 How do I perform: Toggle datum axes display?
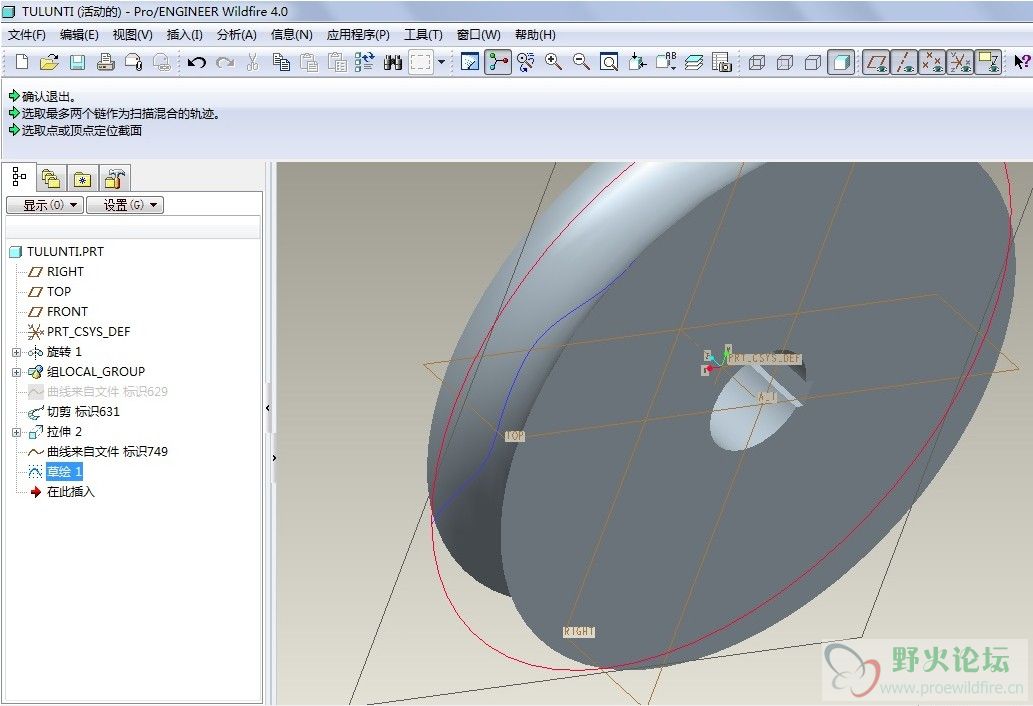tap(905, 62)
